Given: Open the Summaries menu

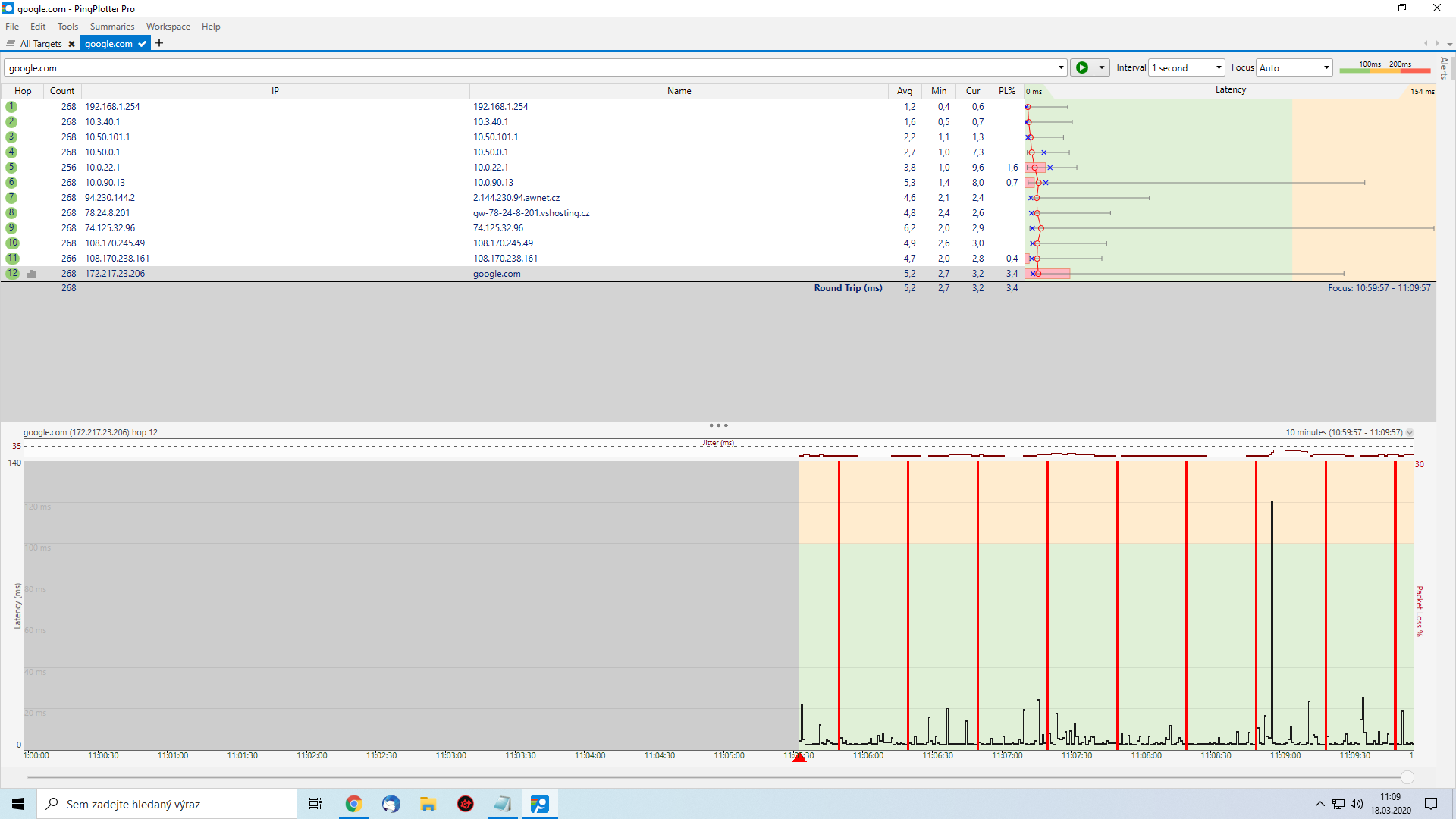Looking at the screenshot, I should point(111,27).
